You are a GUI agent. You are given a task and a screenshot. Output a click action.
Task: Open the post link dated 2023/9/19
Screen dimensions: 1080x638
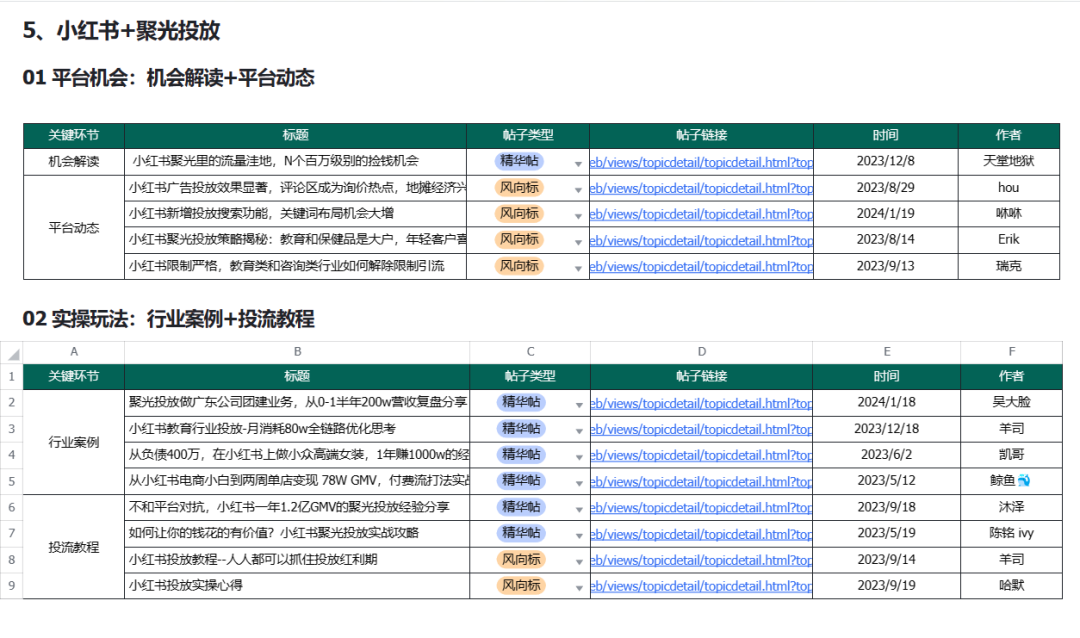click(x=701, y=587)
